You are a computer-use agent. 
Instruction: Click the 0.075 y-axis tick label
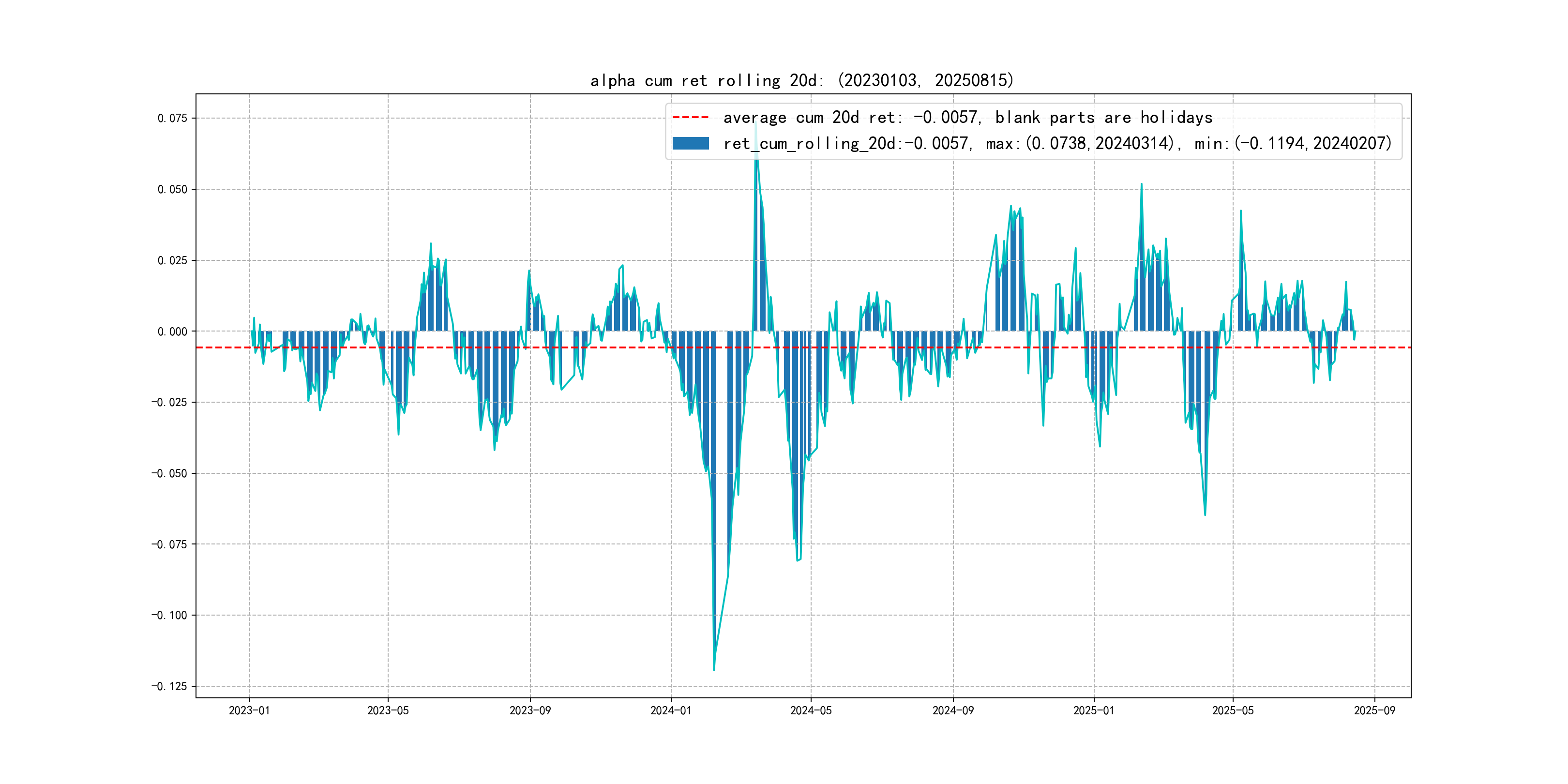pyautogui.click(x=172, y=118)
